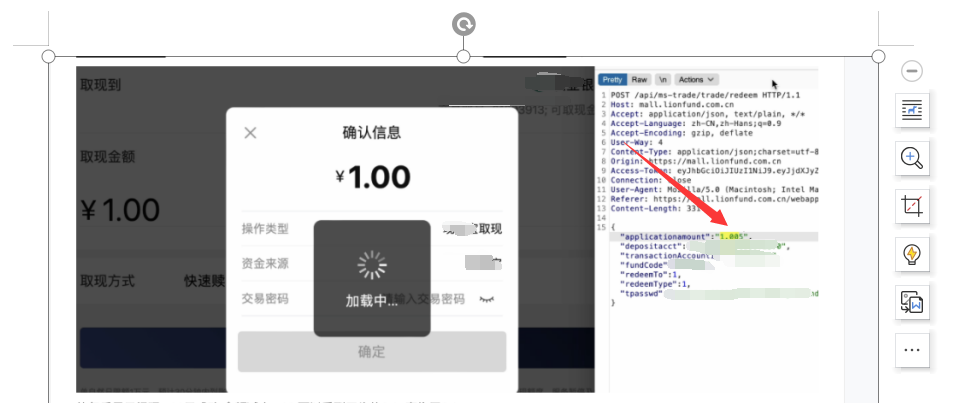Click the lightbulb smart suggestion icon
This screenshot has width=964, height=403.
(x=912, y=254)
